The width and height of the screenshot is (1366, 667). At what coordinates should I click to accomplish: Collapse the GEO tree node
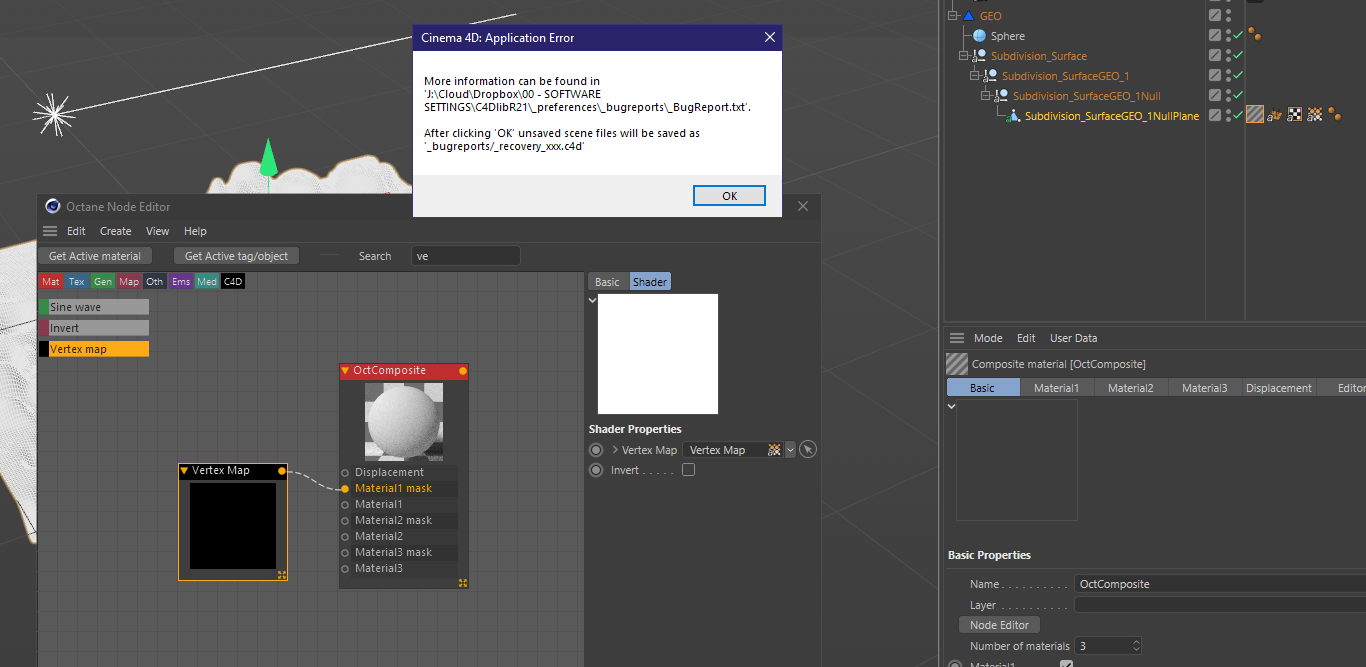coord(954,16)
